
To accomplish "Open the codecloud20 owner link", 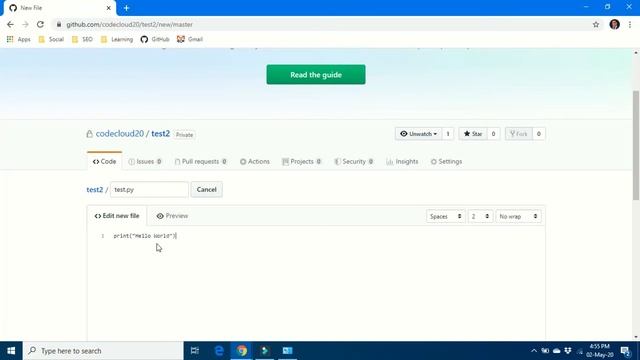I will tap(120, 134).
